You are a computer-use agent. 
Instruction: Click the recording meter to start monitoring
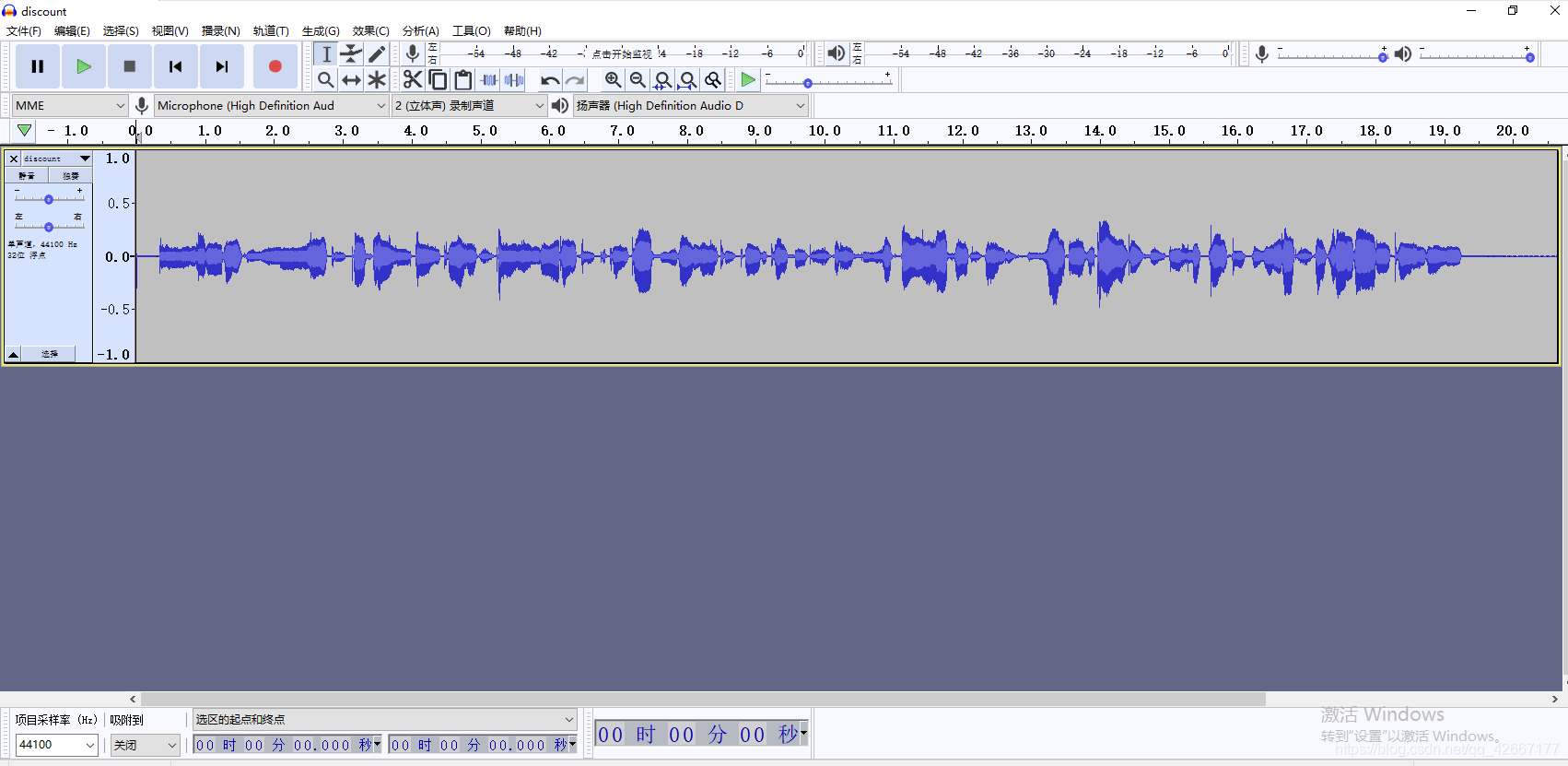[622, 53]
